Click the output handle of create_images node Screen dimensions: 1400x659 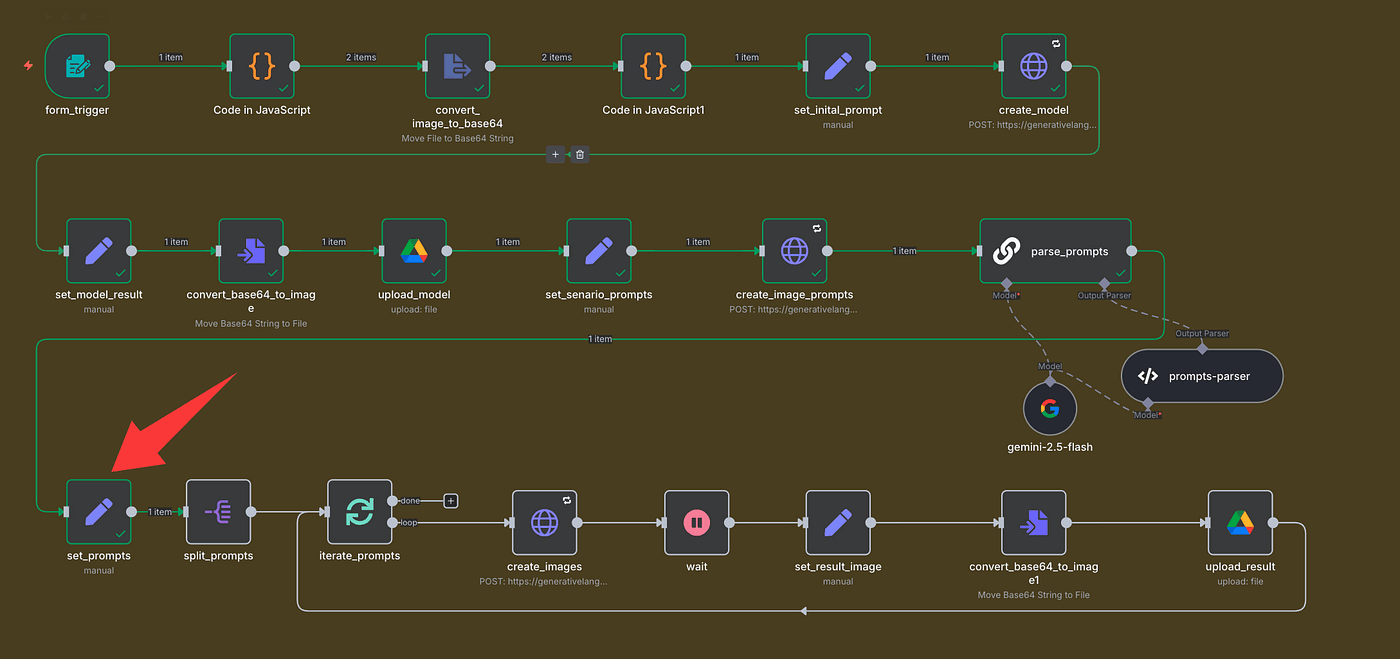tap(585, 522)
